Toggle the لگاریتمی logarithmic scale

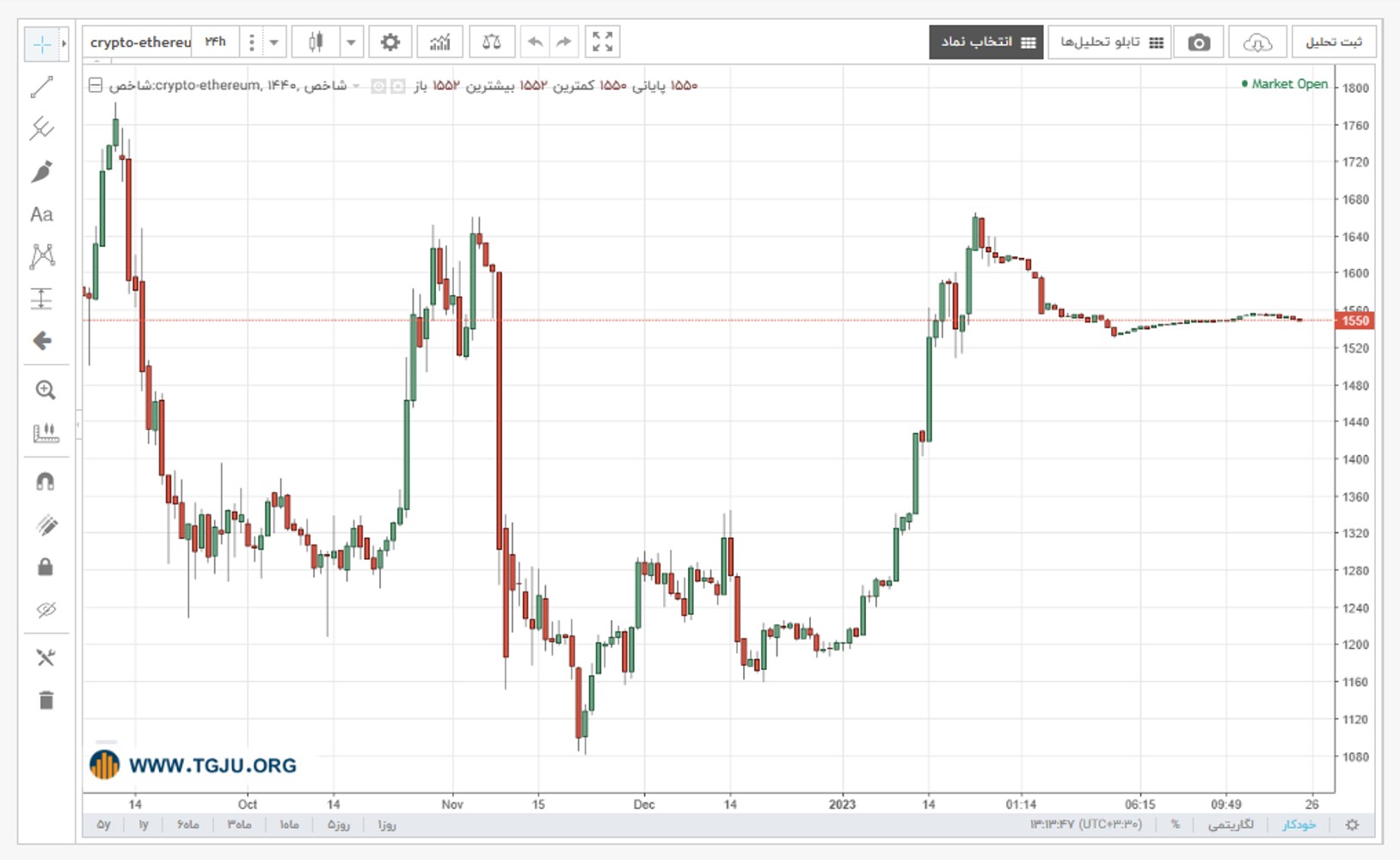pos(1231,825)
